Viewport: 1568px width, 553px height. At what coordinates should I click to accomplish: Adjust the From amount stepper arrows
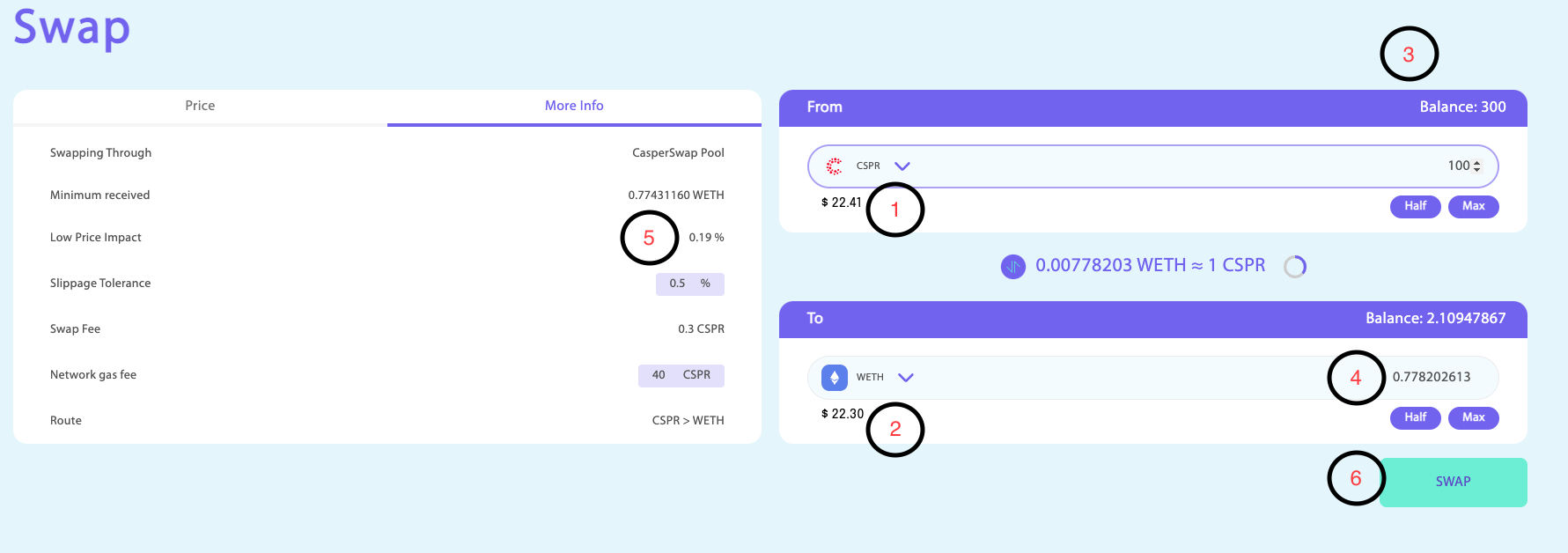1476,166
